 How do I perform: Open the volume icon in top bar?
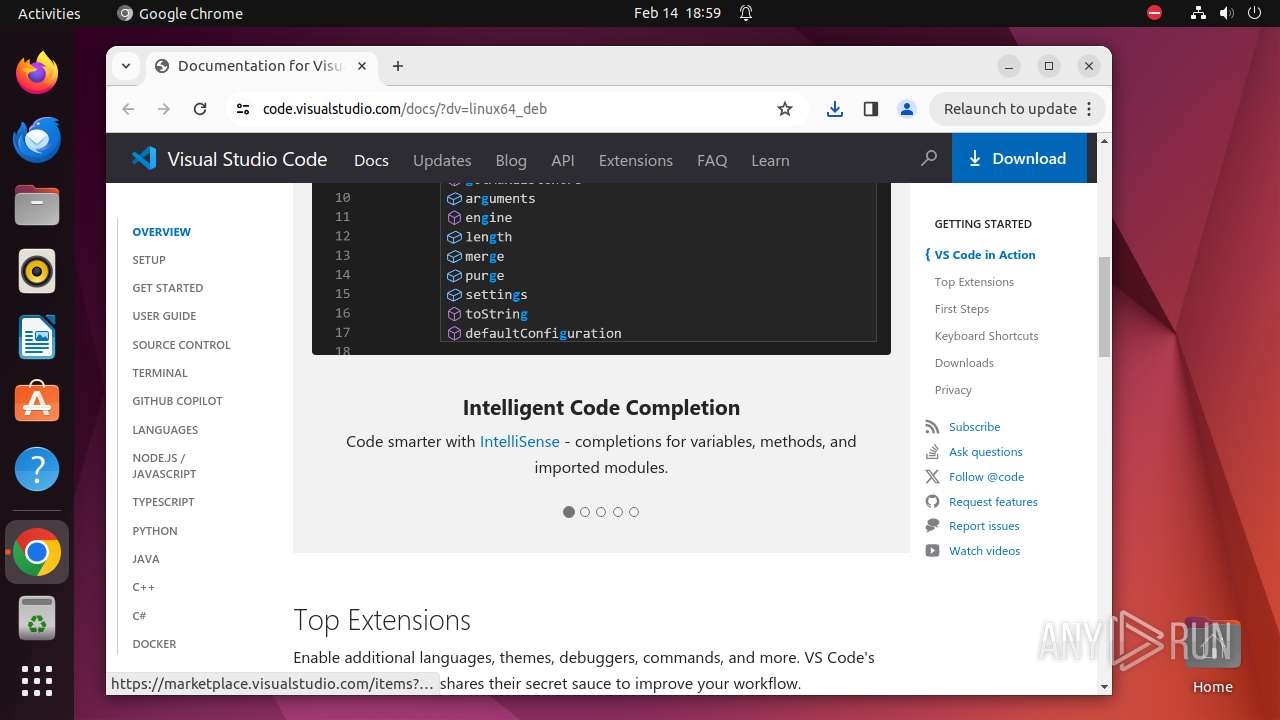pyautogui.click(x=1226, y=13)
